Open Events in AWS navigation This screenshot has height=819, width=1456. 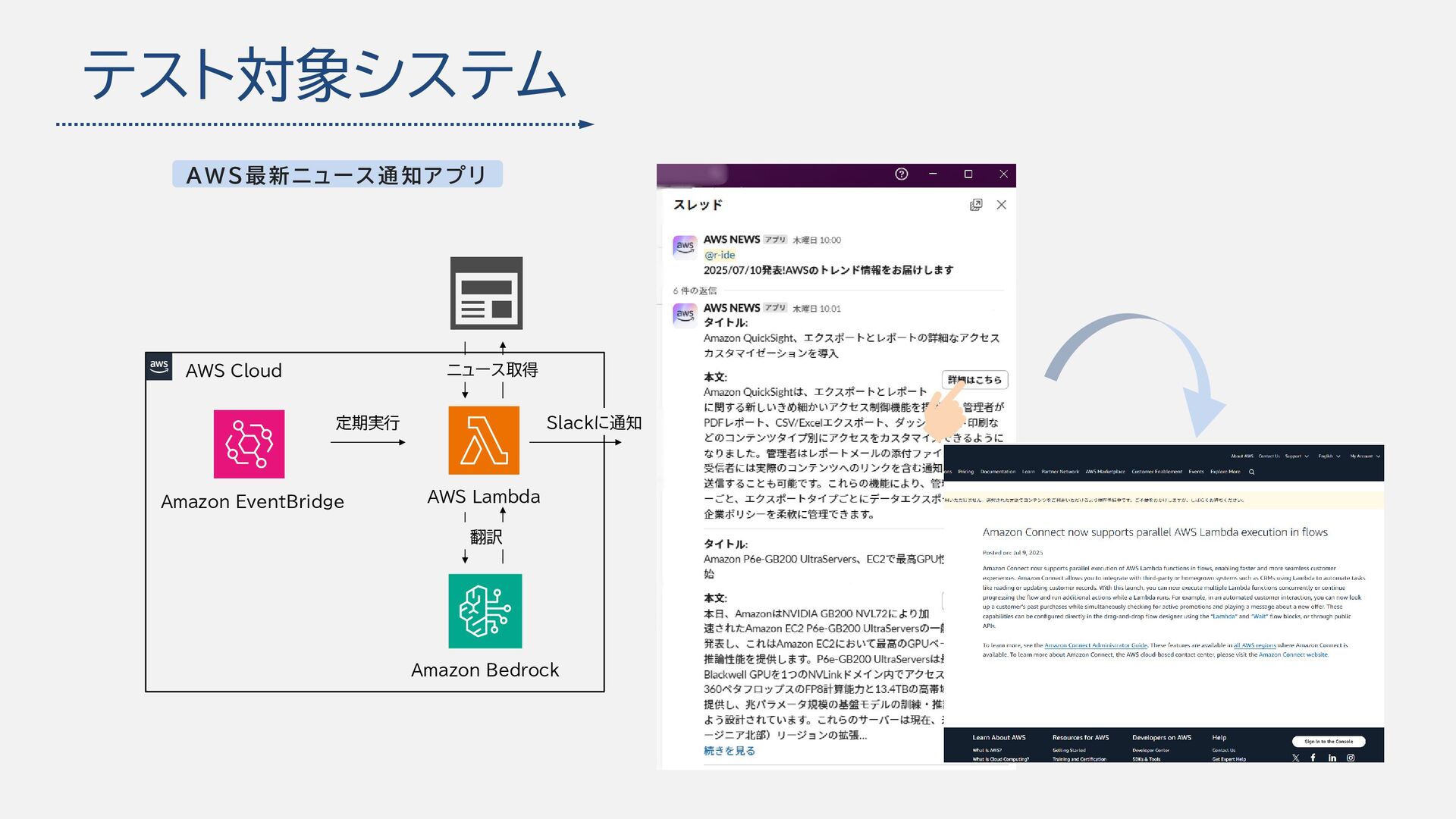[x=1197, y=472]
